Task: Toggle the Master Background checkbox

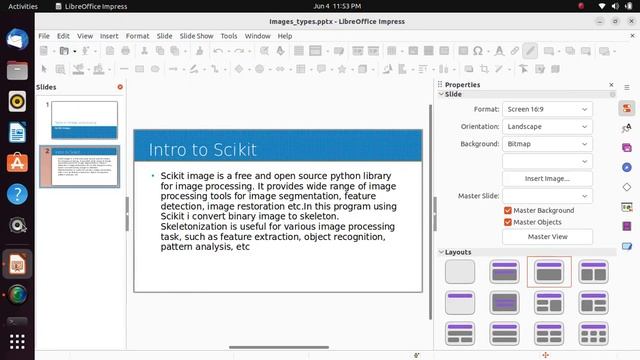Action: (508, 210)
